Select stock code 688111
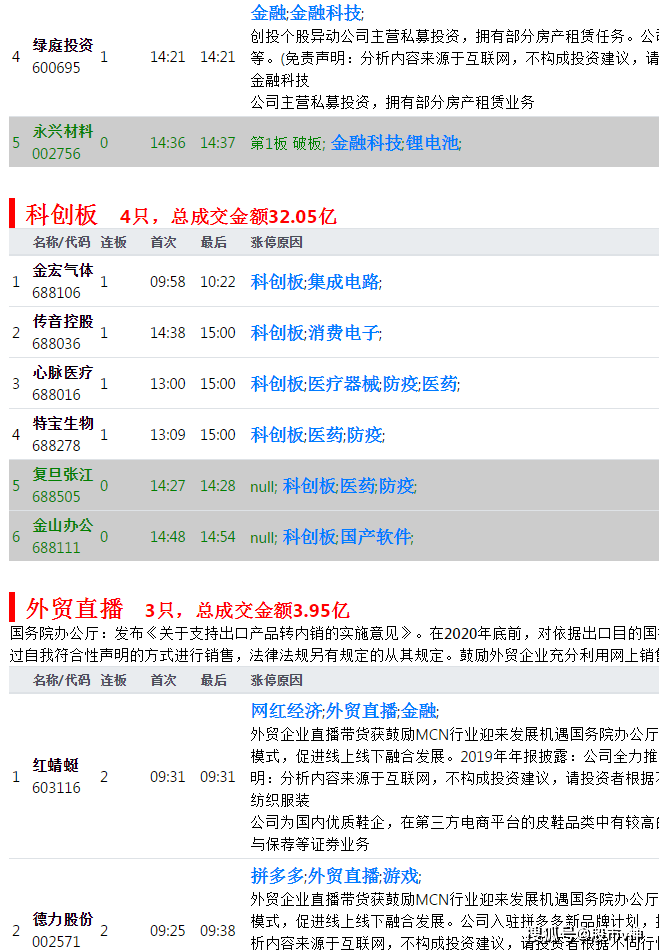This screenshot has height=952, width=659. point(56,548)
